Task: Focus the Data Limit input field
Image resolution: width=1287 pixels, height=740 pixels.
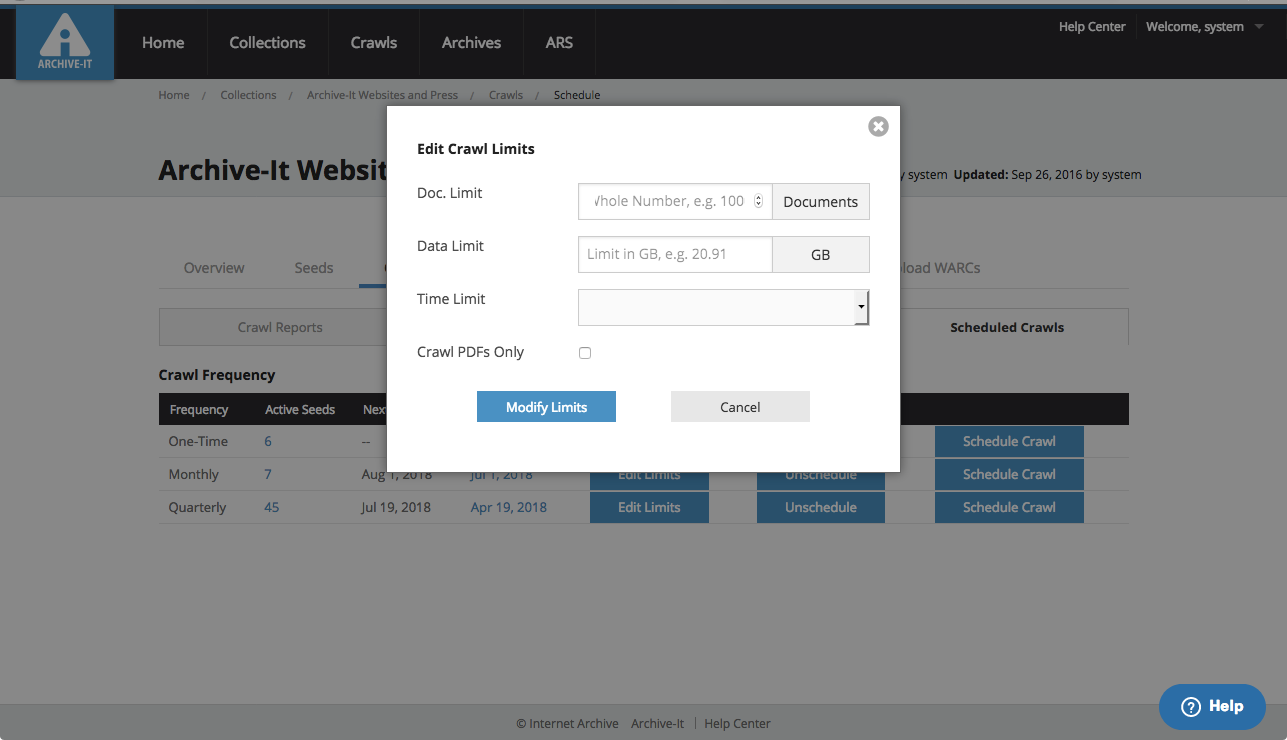Action: point(675,254)
